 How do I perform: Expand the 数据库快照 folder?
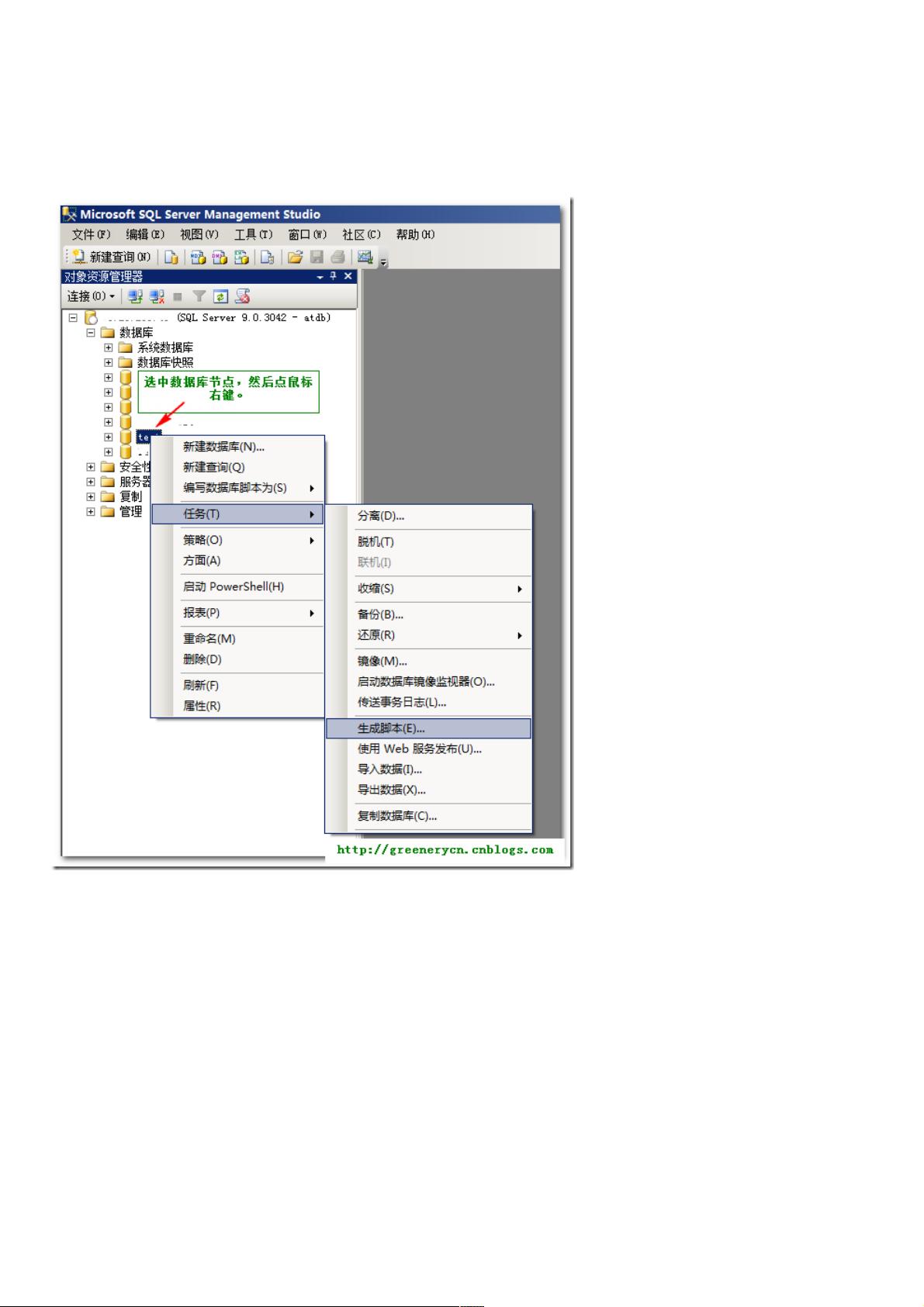click(x=109, y=362)
